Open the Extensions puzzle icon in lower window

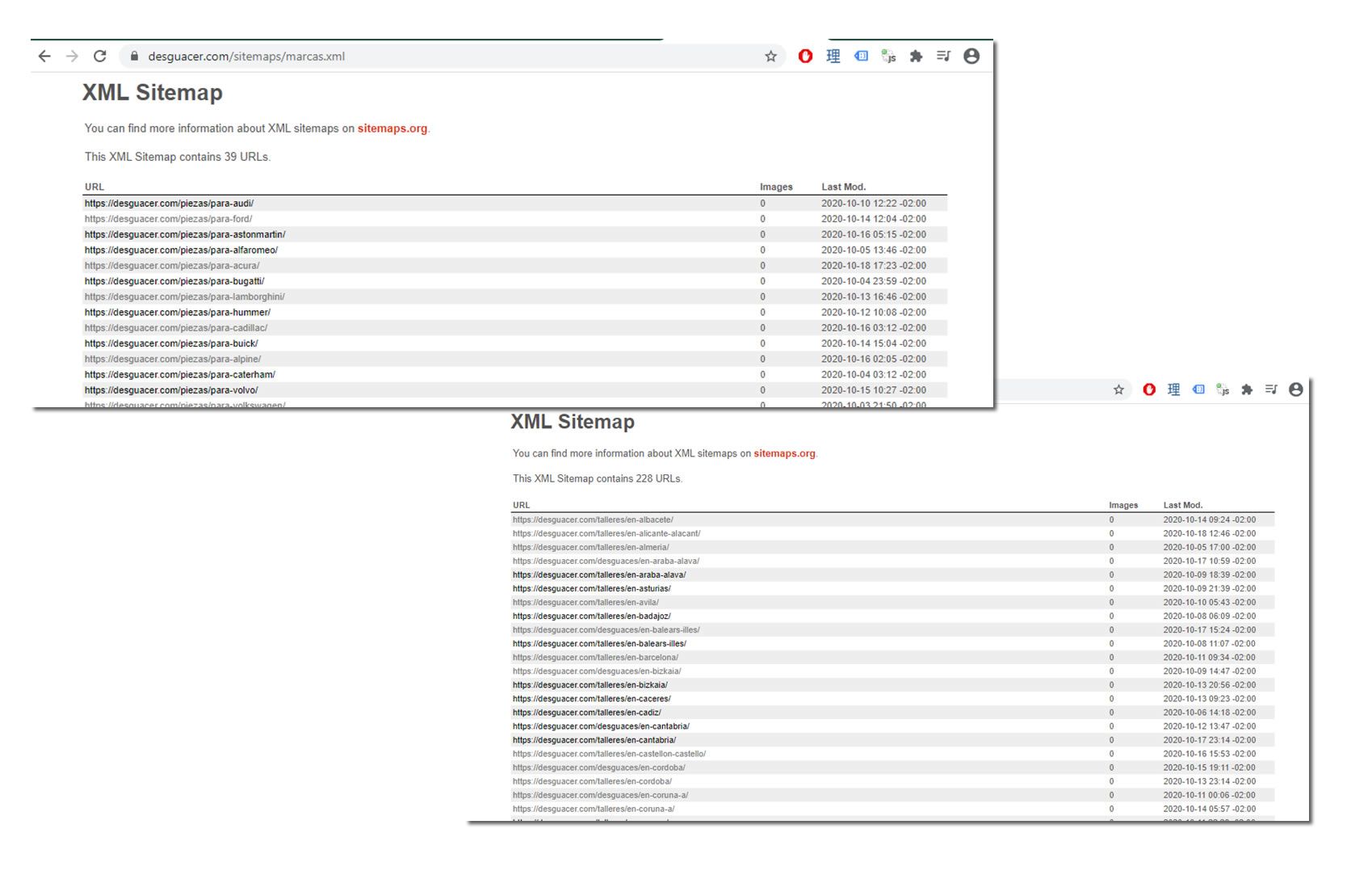tap(1247, 390)
